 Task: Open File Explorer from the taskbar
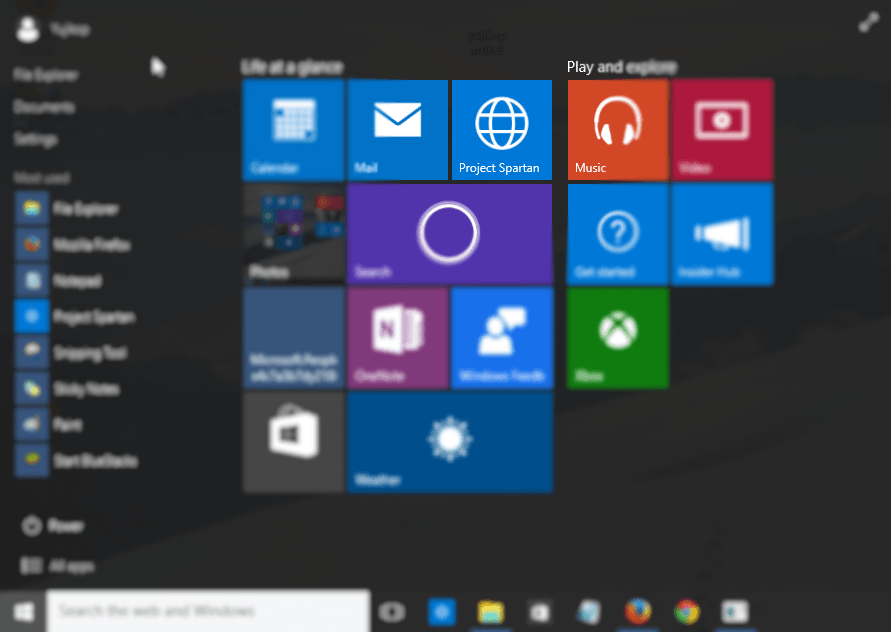tap(490, 612)
